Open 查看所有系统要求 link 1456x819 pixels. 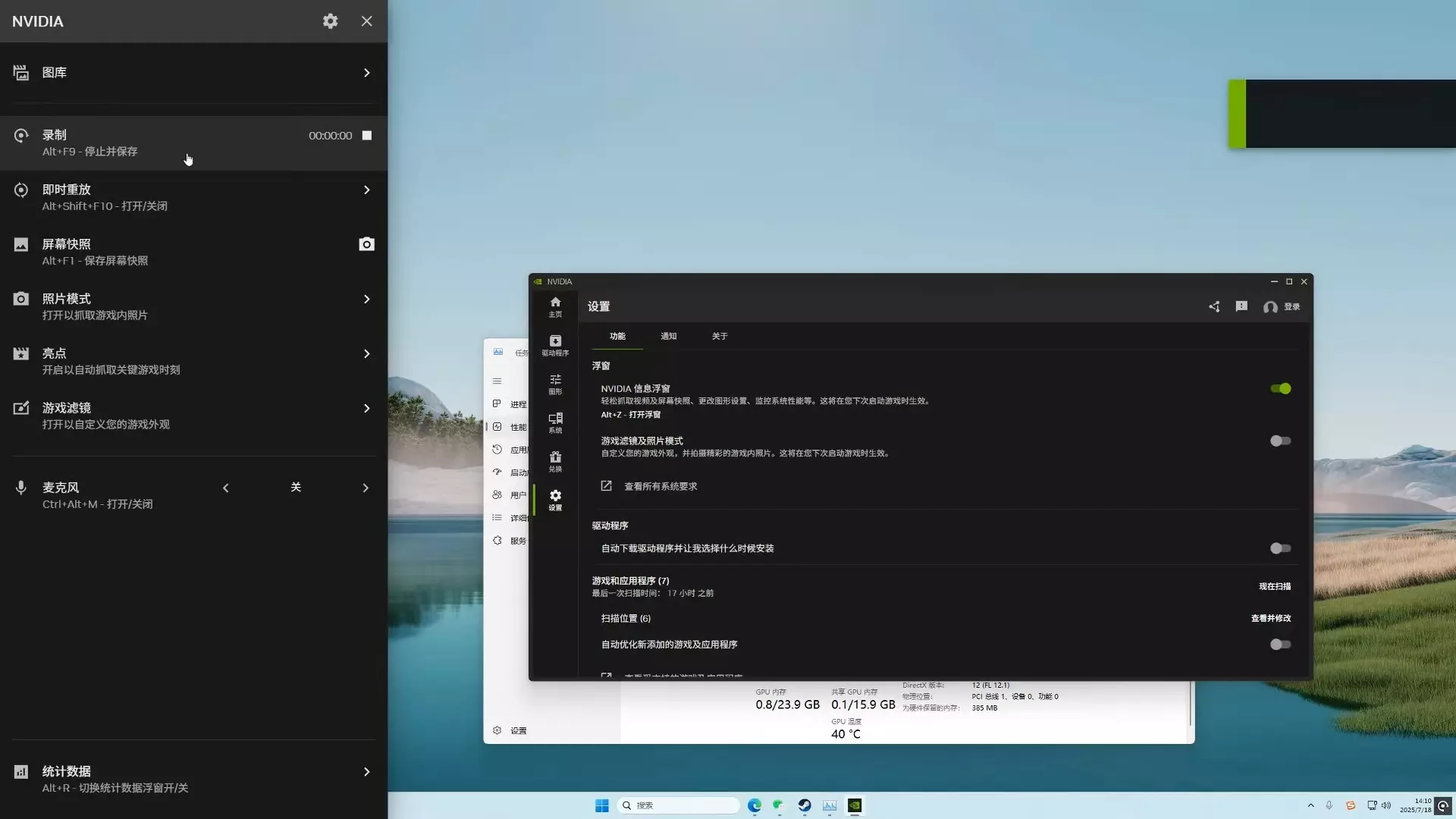[660, 486]
